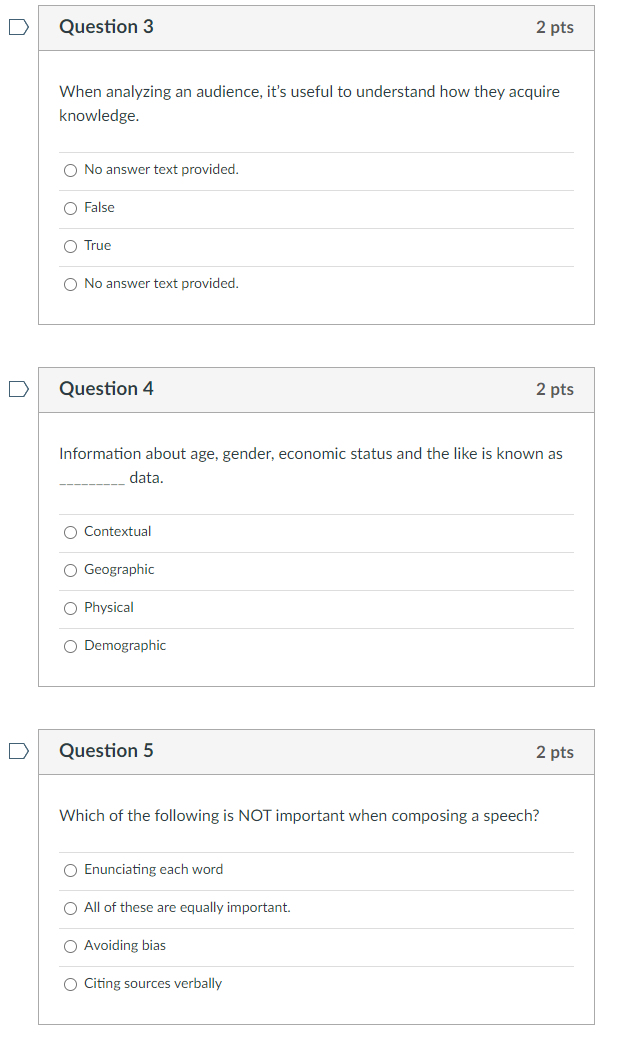Click the Question 5 header
This screenshot has width=635, height=1042.
click(106, 750)
